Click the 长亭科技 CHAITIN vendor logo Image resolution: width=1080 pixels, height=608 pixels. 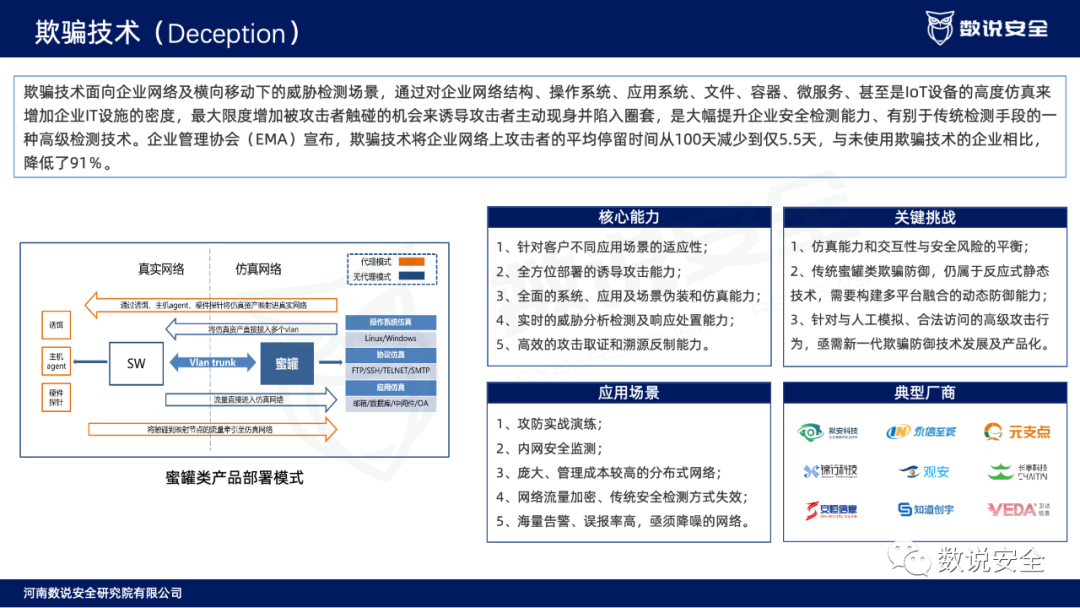1017,472
